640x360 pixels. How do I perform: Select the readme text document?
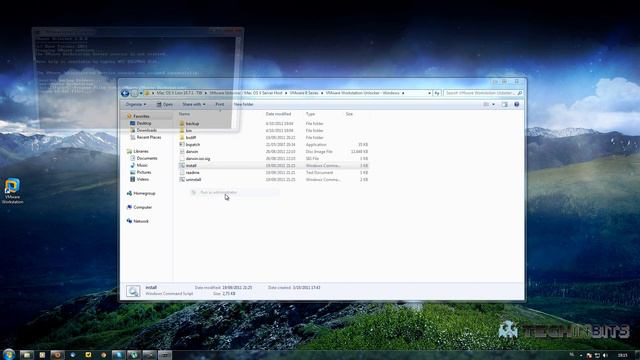click(193, 173)
